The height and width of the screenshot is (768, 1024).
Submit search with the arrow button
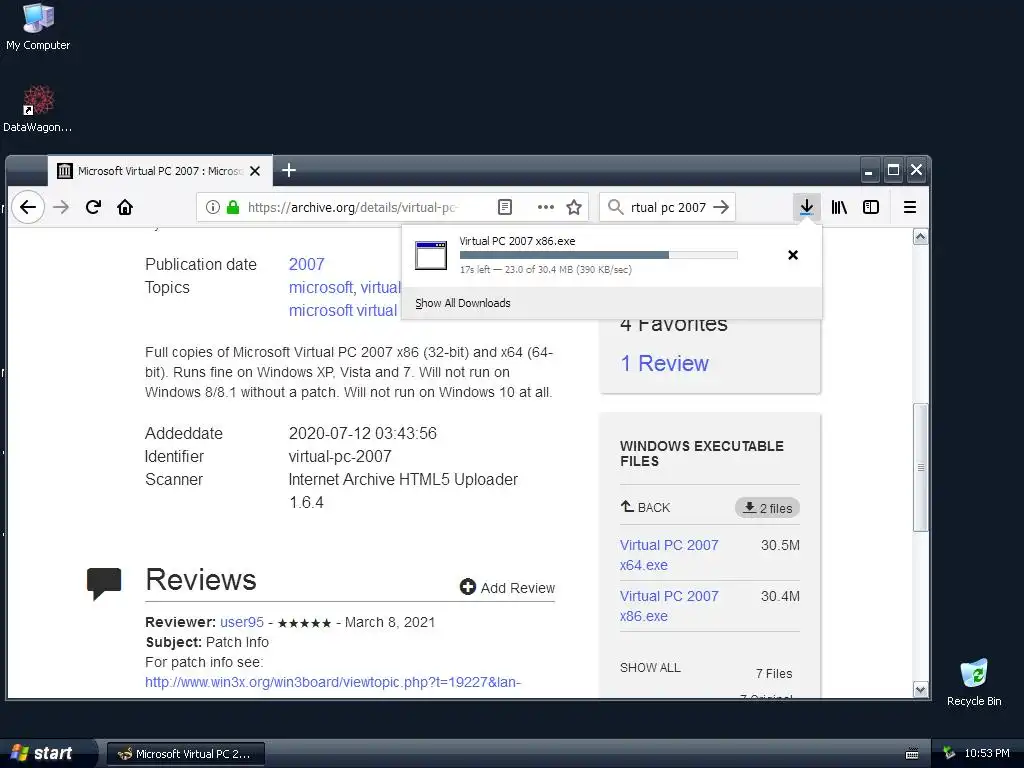coord(721,207)
